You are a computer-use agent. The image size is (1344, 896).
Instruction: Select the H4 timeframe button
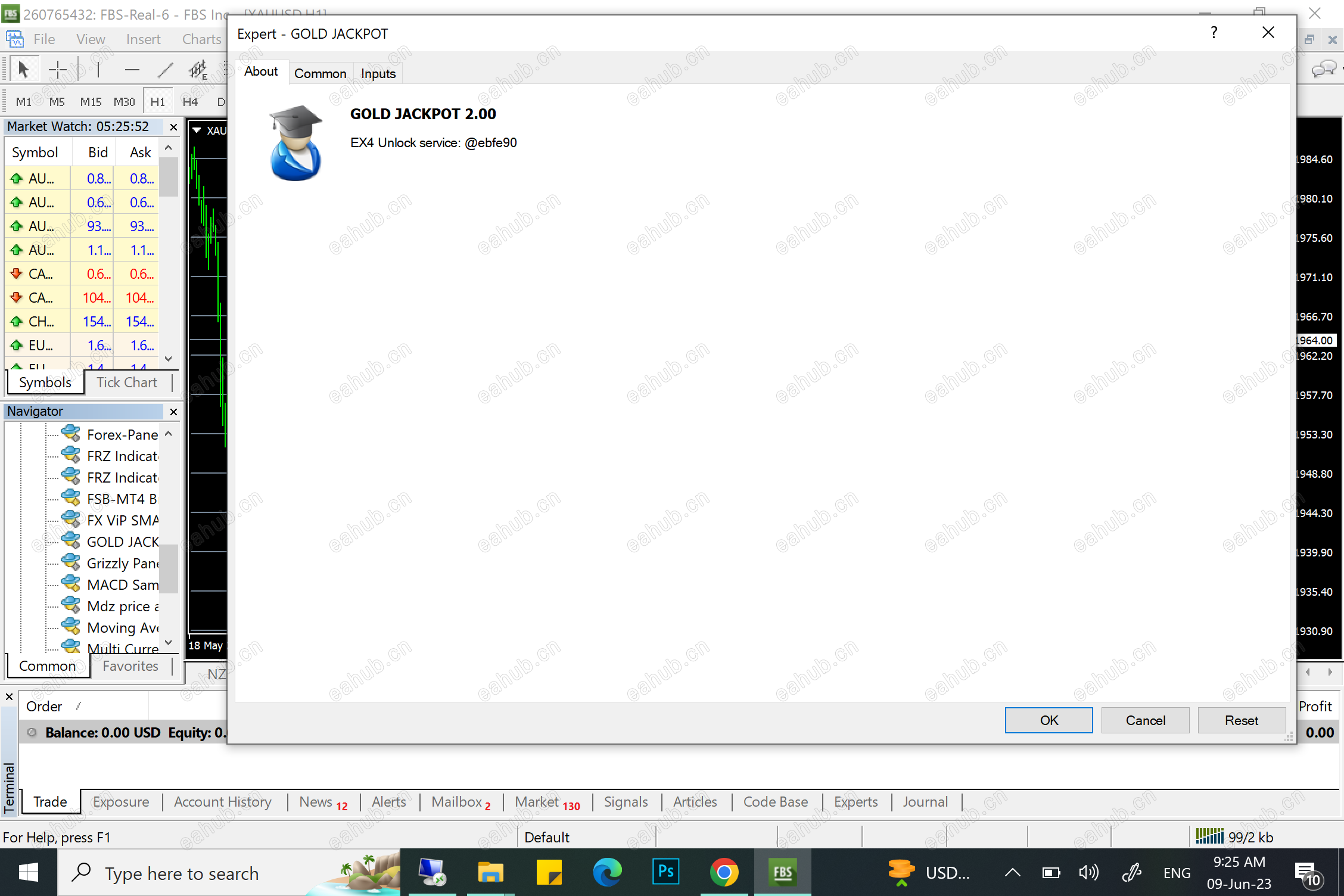coord(190,102)
